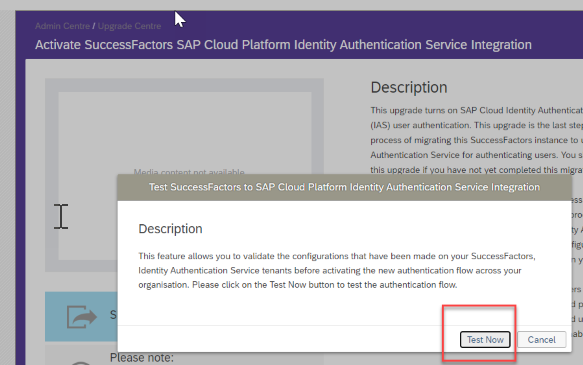Click the Test SuccessFactors dialog title bar
Viewport: 583px width, 365px height.
344,187
